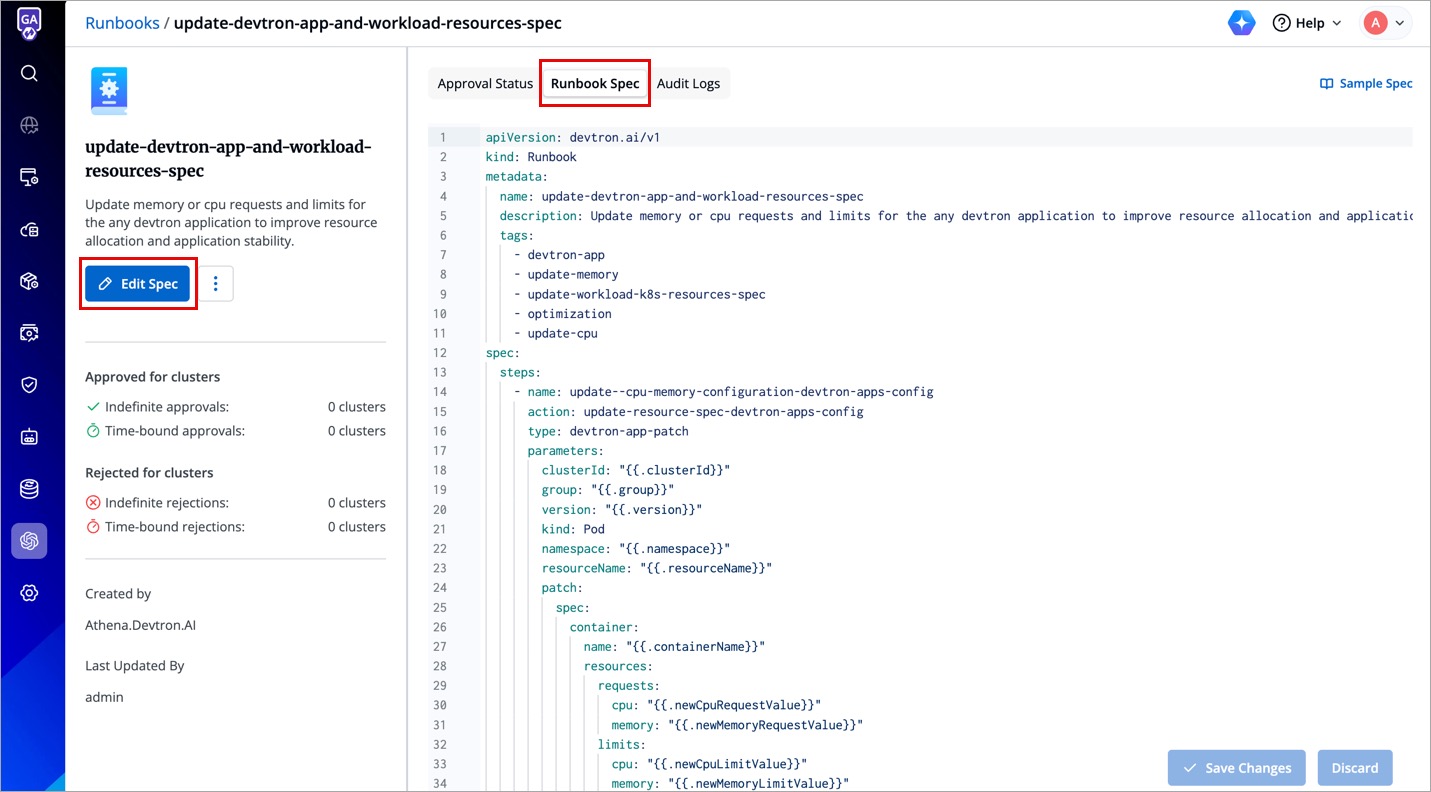Click the highlighted AI runbooks sidebar icon
1431x792 pixels.
tap(29, 540)
